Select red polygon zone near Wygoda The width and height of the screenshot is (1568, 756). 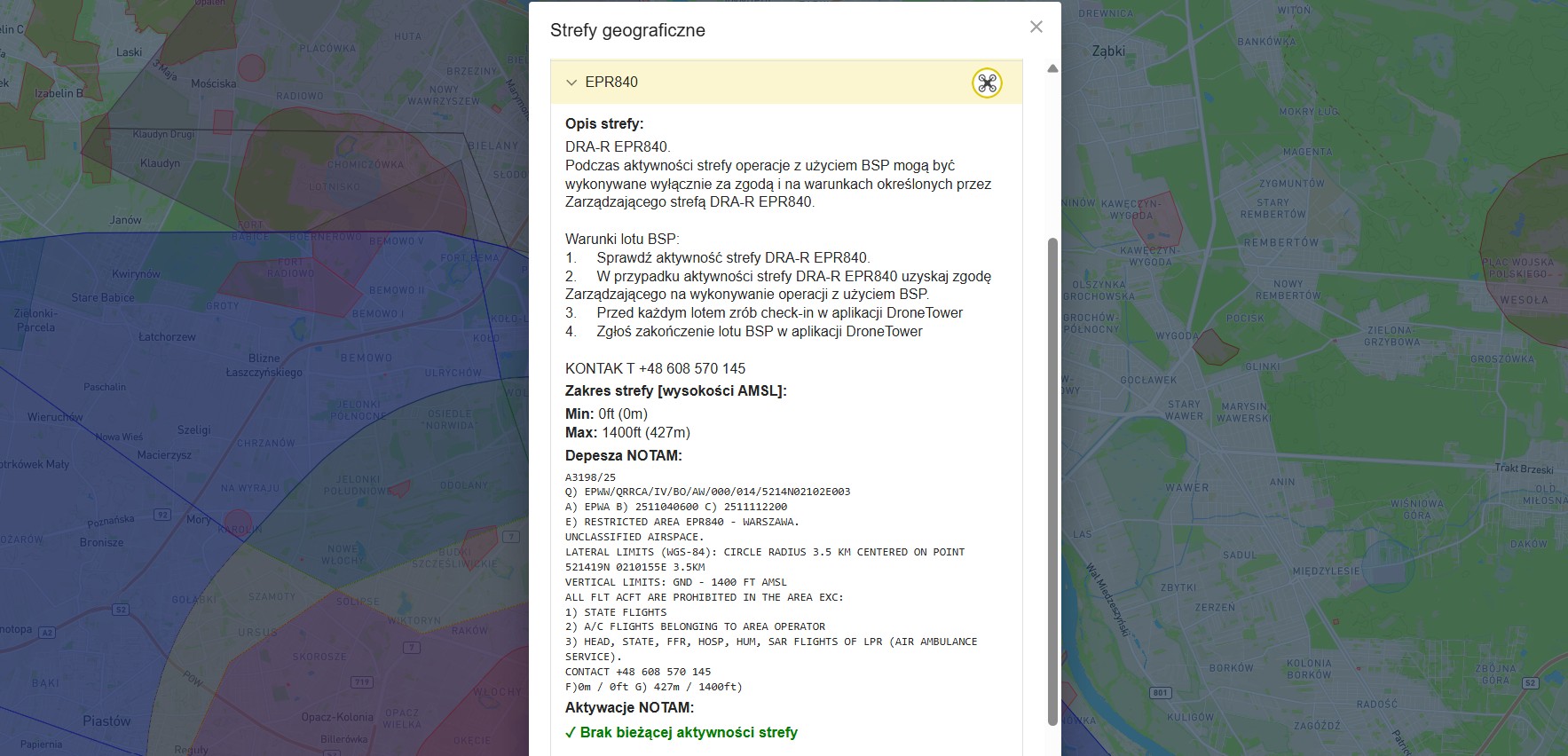pos(1215,347)
